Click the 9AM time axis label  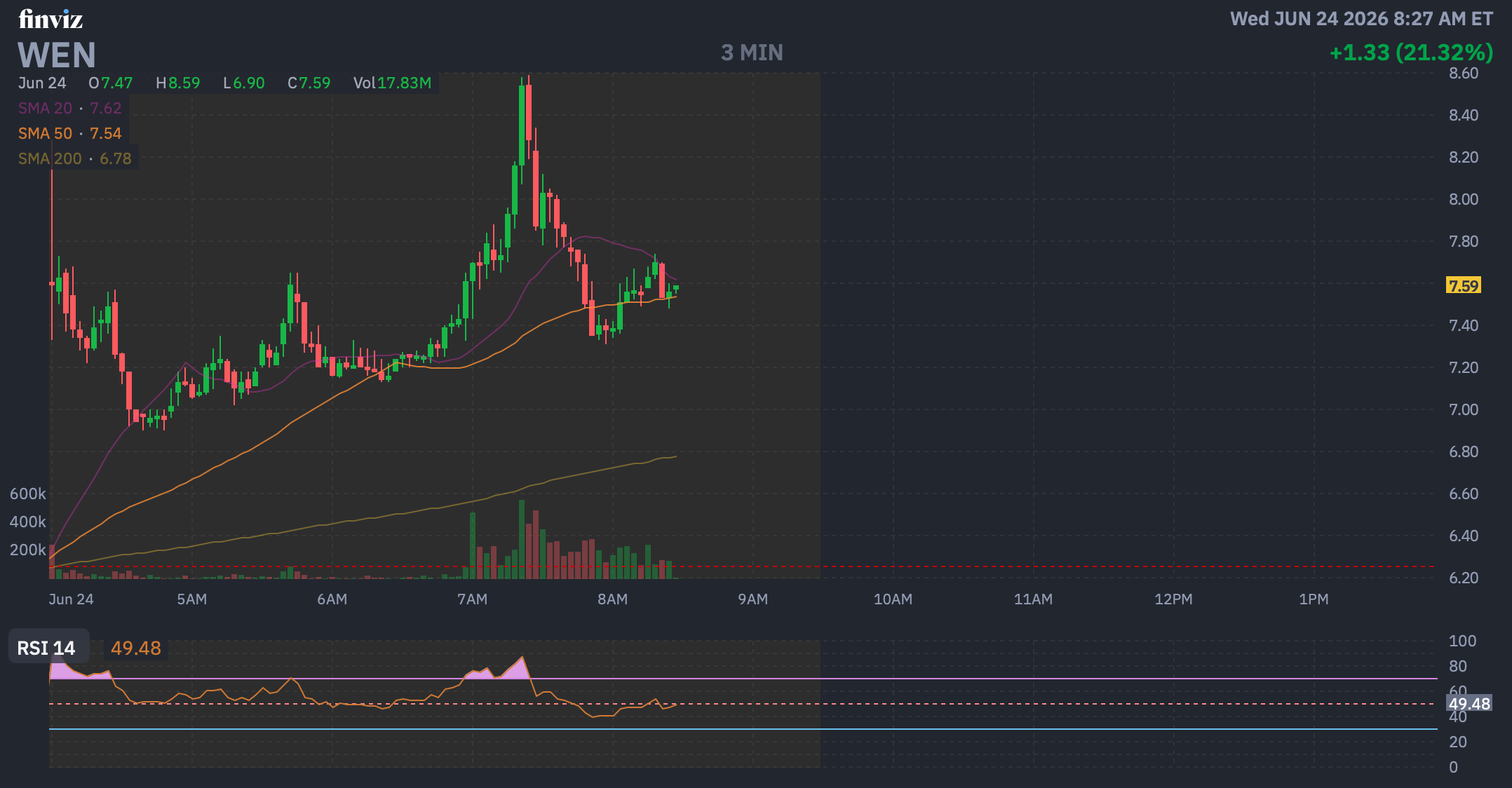click(752, 599)
